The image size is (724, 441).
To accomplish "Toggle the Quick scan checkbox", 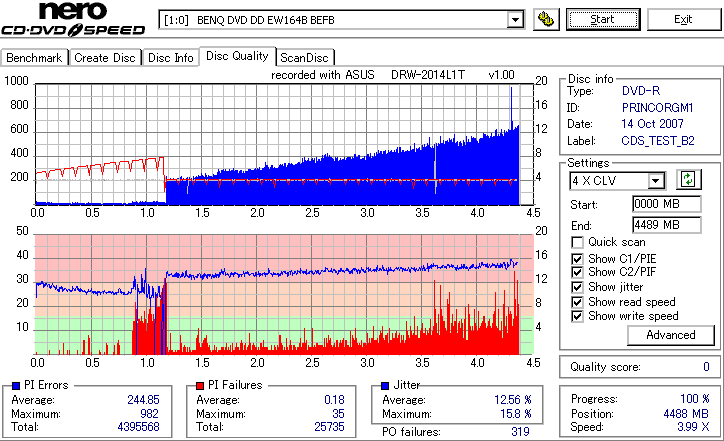I will coord(577,242).
